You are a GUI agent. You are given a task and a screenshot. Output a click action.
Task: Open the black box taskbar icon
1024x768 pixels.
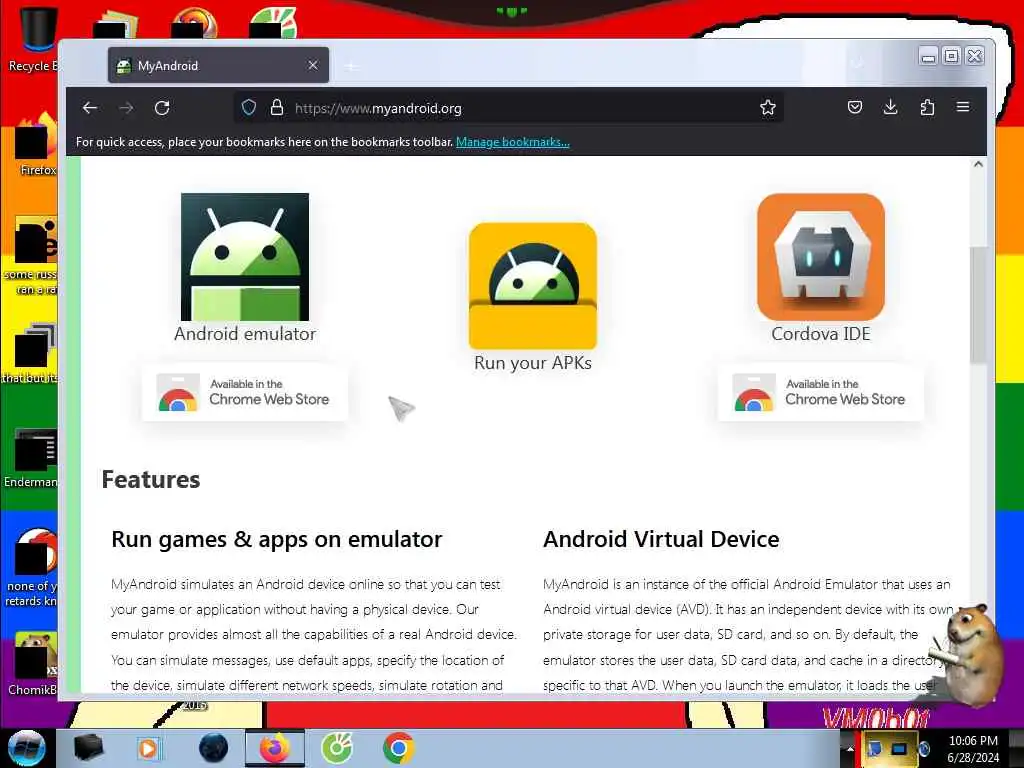[x=88, y=748]
